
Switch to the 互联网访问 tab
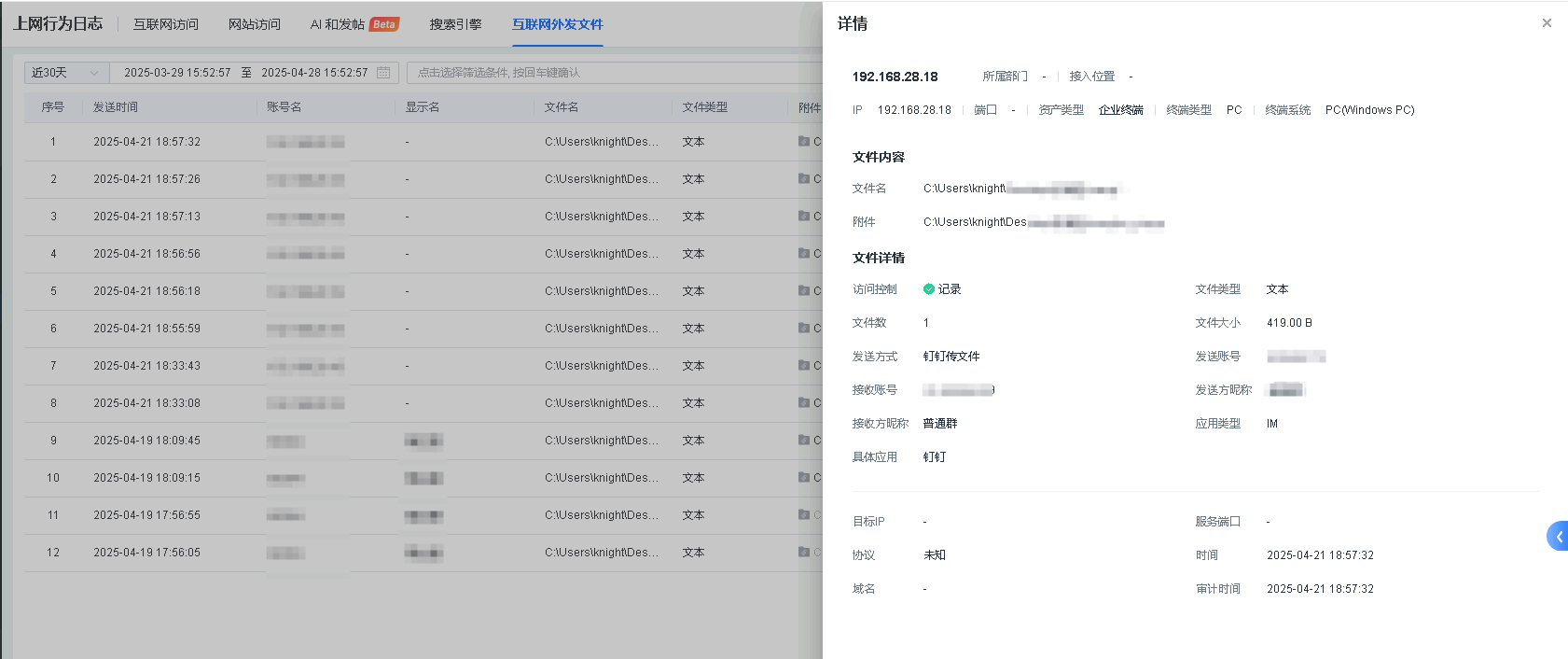[x=166, y=24]
